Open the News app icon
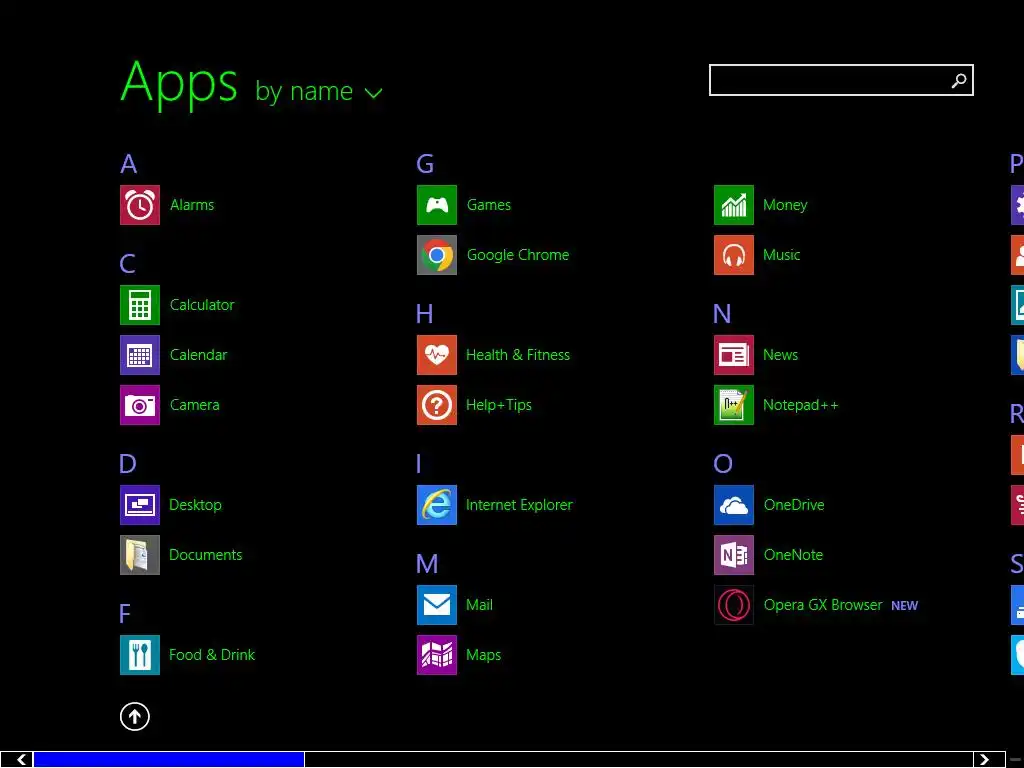1024x768 pixels. click(734, 355)
